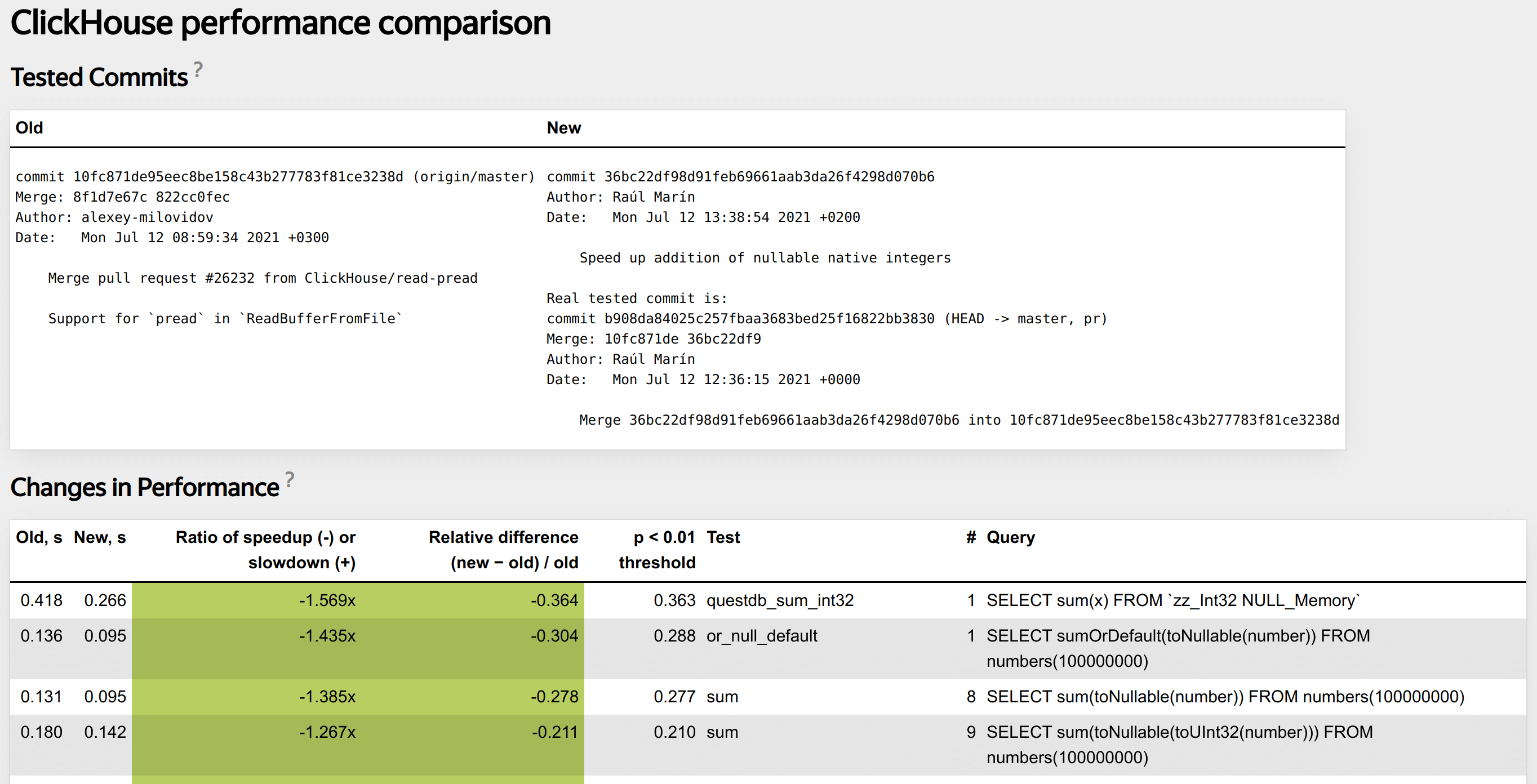Click the # column header
This screenshot has width=1537, height=784.
(x=971, y=537)
